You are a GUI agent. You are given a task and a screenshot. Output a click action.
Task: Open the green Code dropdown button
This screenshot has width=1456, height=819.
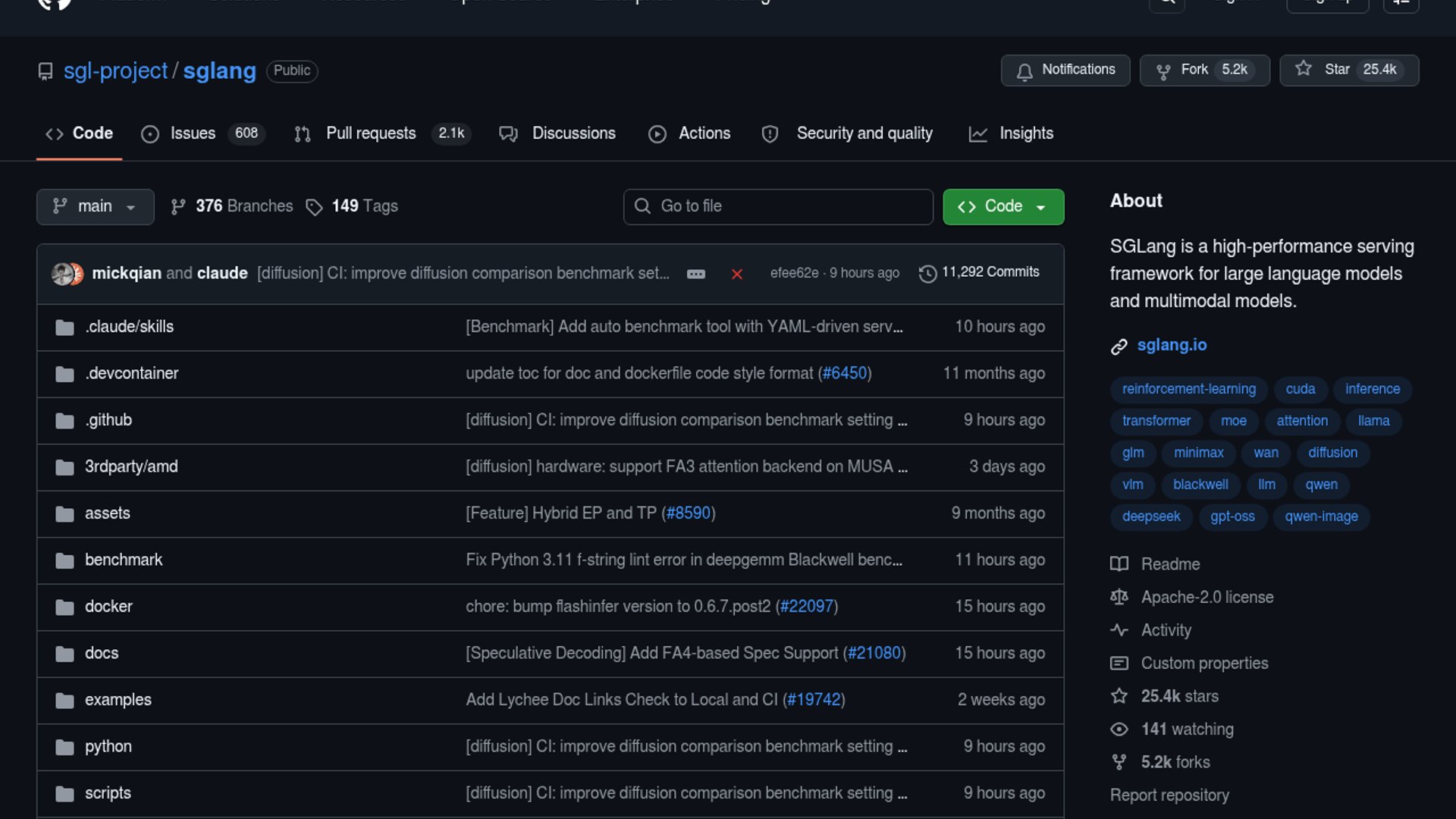click(1003, 206)
